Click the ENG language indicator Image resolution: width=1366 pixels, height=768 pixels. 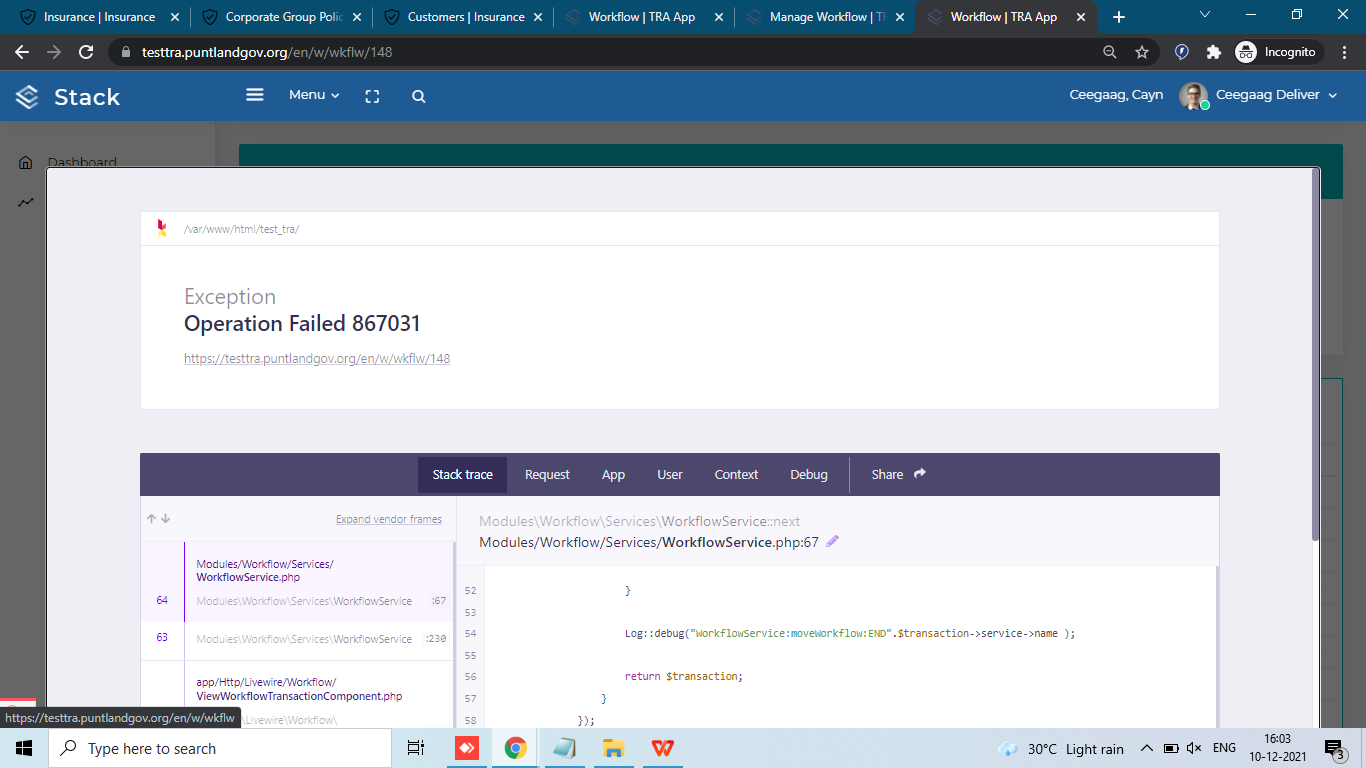click(x=1224, y=748)
